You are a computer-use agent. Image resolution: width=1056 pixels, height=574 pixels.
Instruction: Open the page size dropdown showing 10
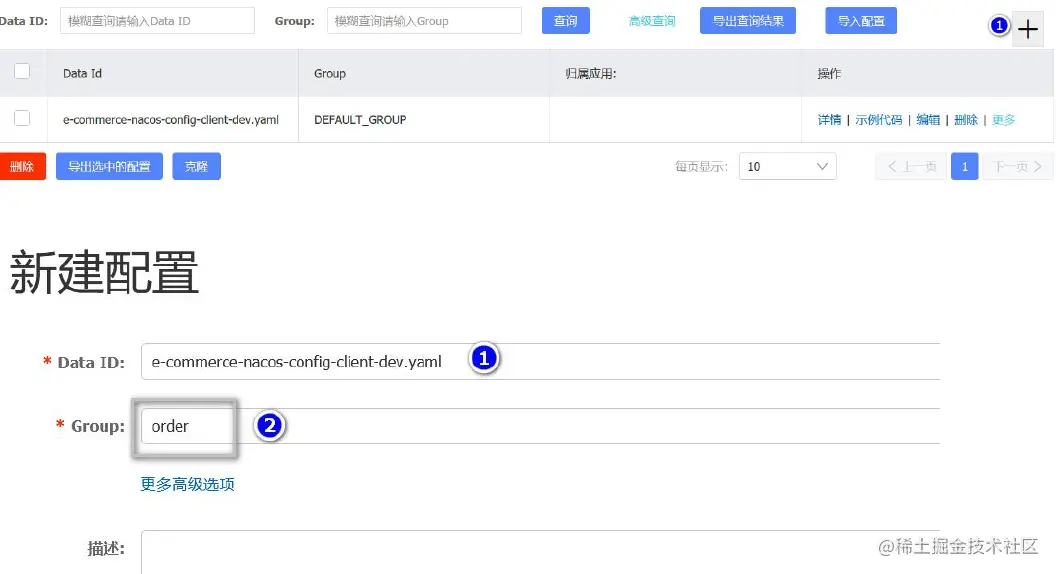(x=787, y=166)
